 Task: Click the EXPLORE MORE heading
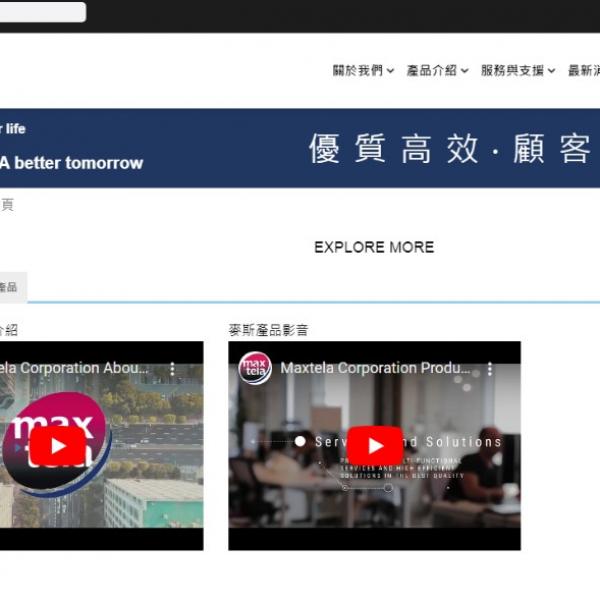pyautogui.click(x=374, y=247)
